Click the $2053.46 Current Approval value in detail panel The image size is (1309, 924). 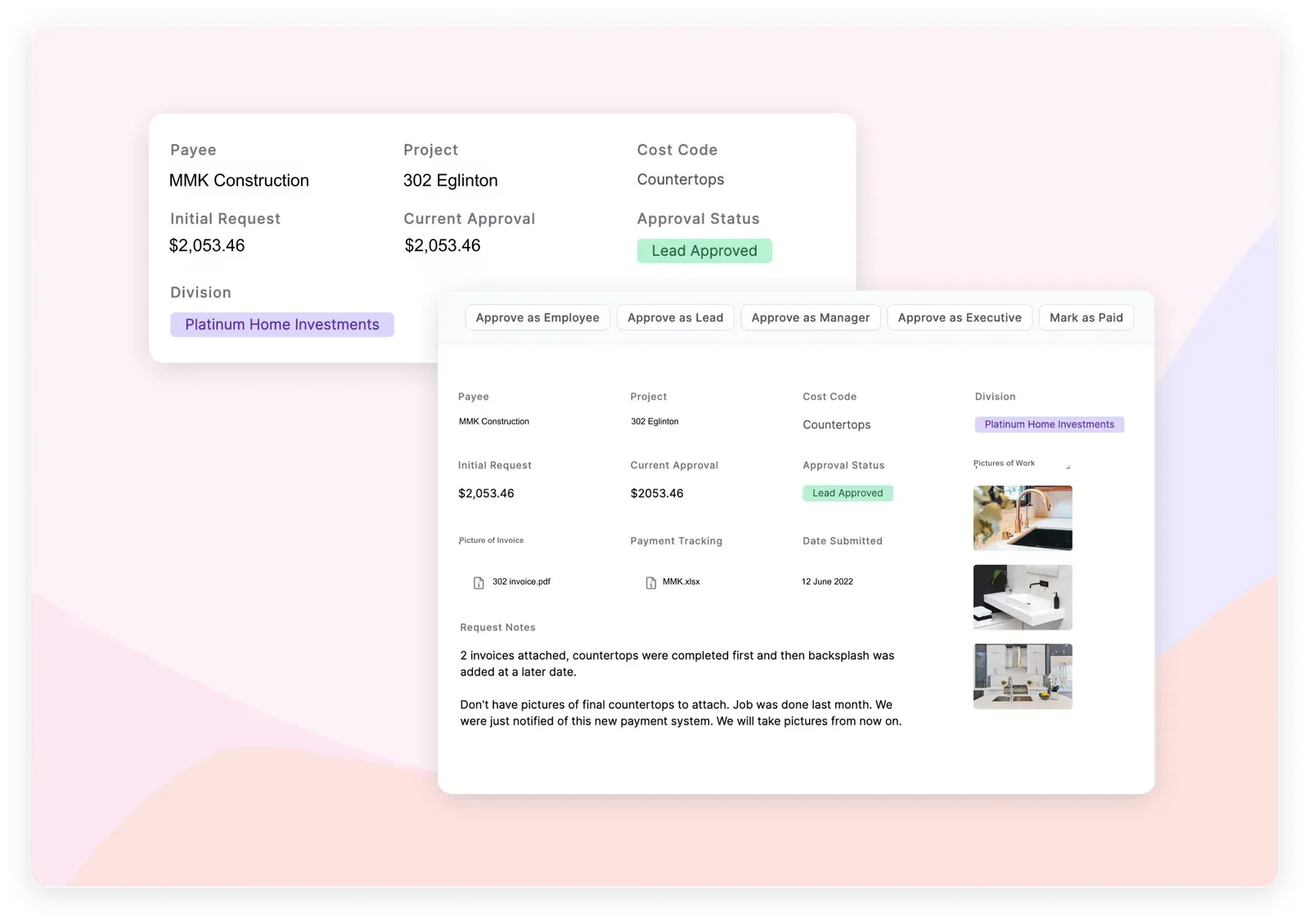coord(657,493)
